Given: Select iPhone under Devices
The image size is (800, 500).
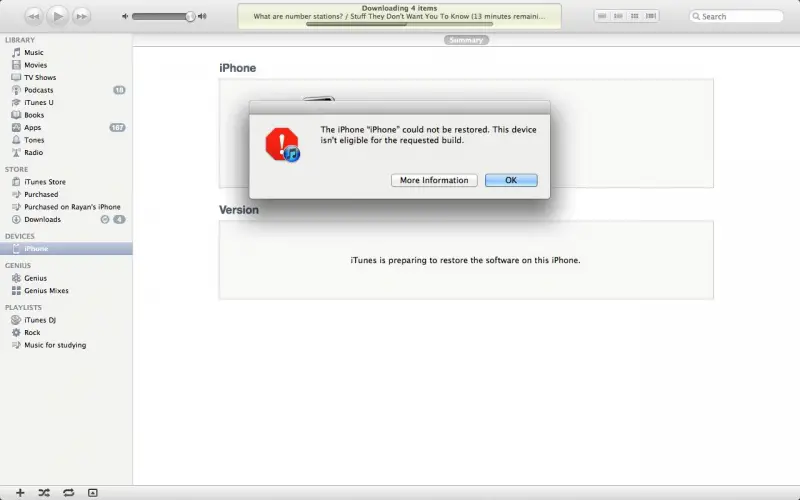Looking at the screenshot, I should [66, 248].
